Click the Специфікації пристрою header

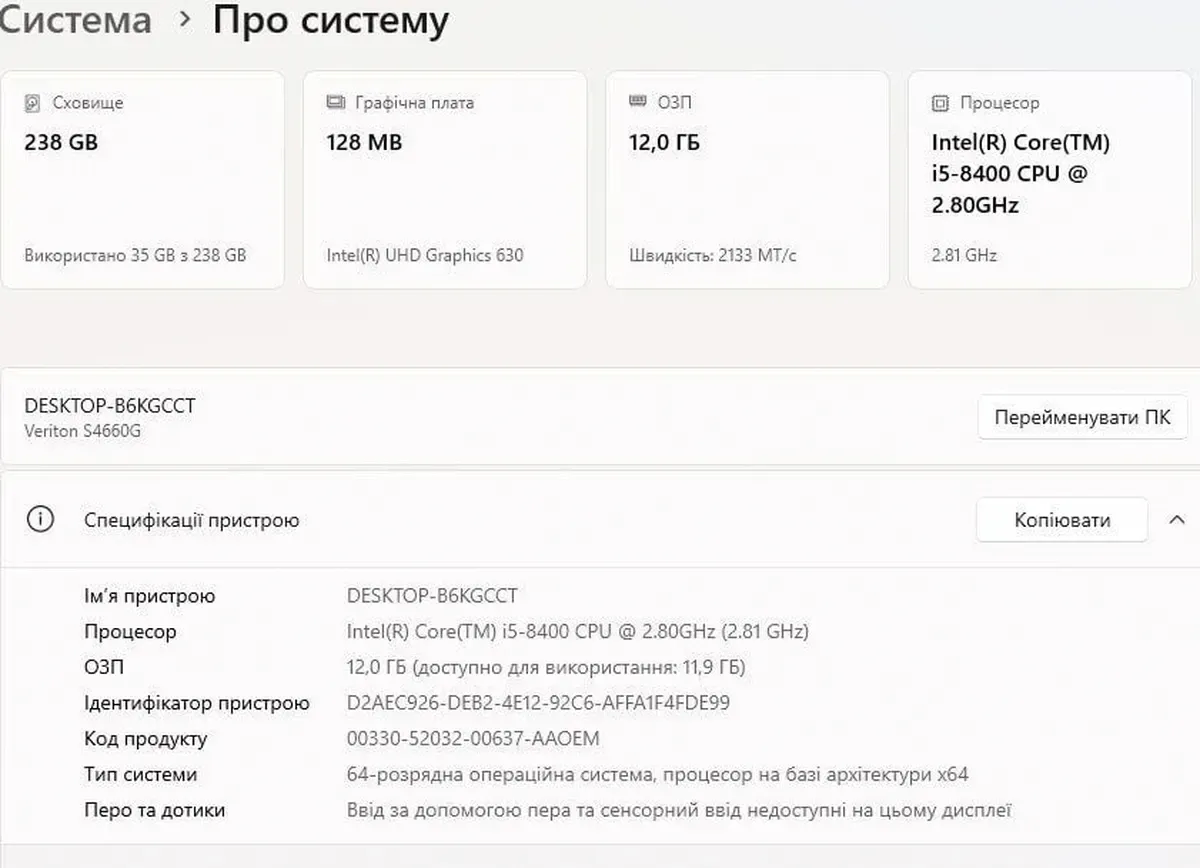pyautogui.click(x=192, y=520)
